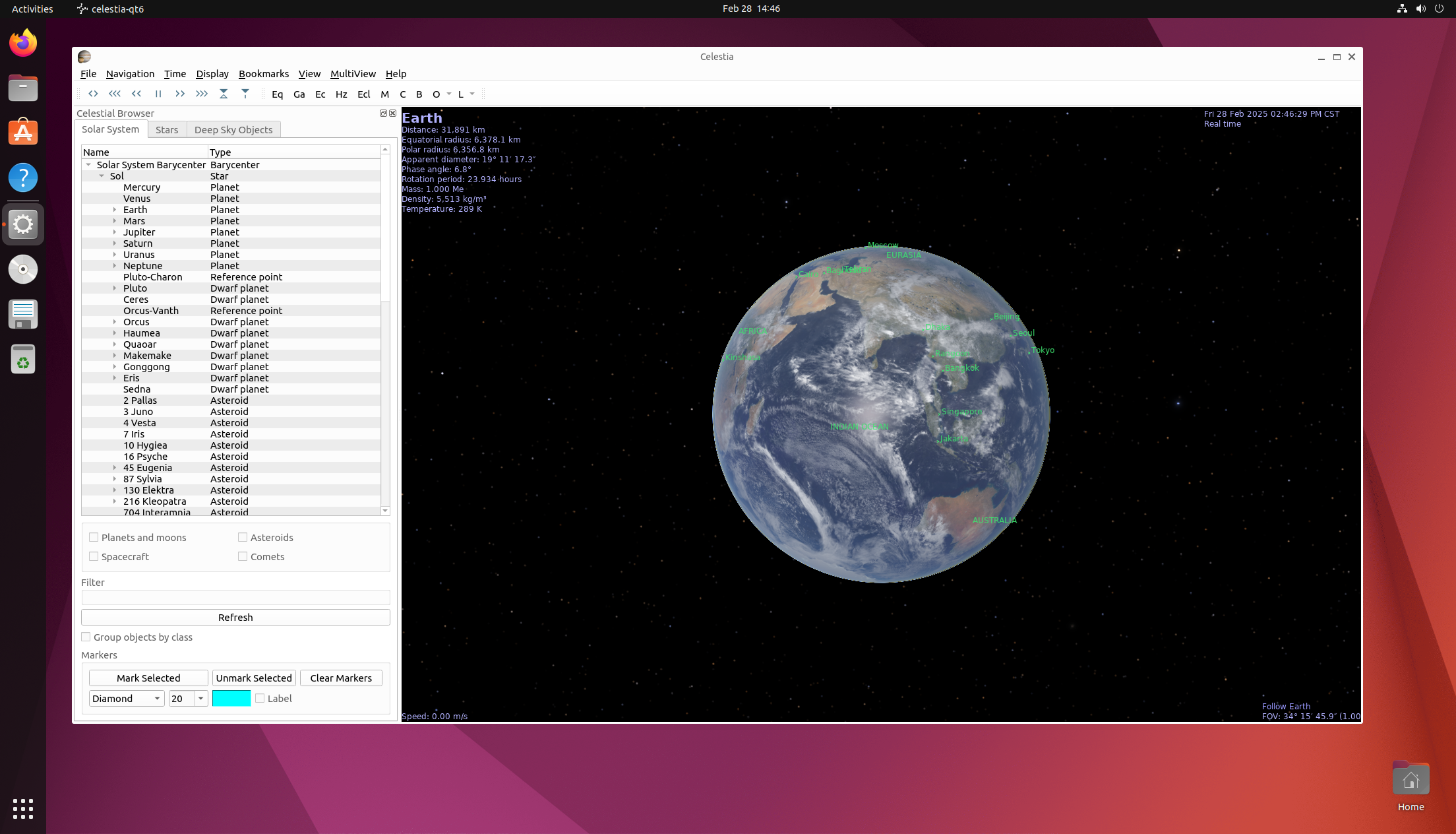1456x834 pixels.
Task: Switch to the Deep Sky Objects tab
Action: tap(233, 130)
